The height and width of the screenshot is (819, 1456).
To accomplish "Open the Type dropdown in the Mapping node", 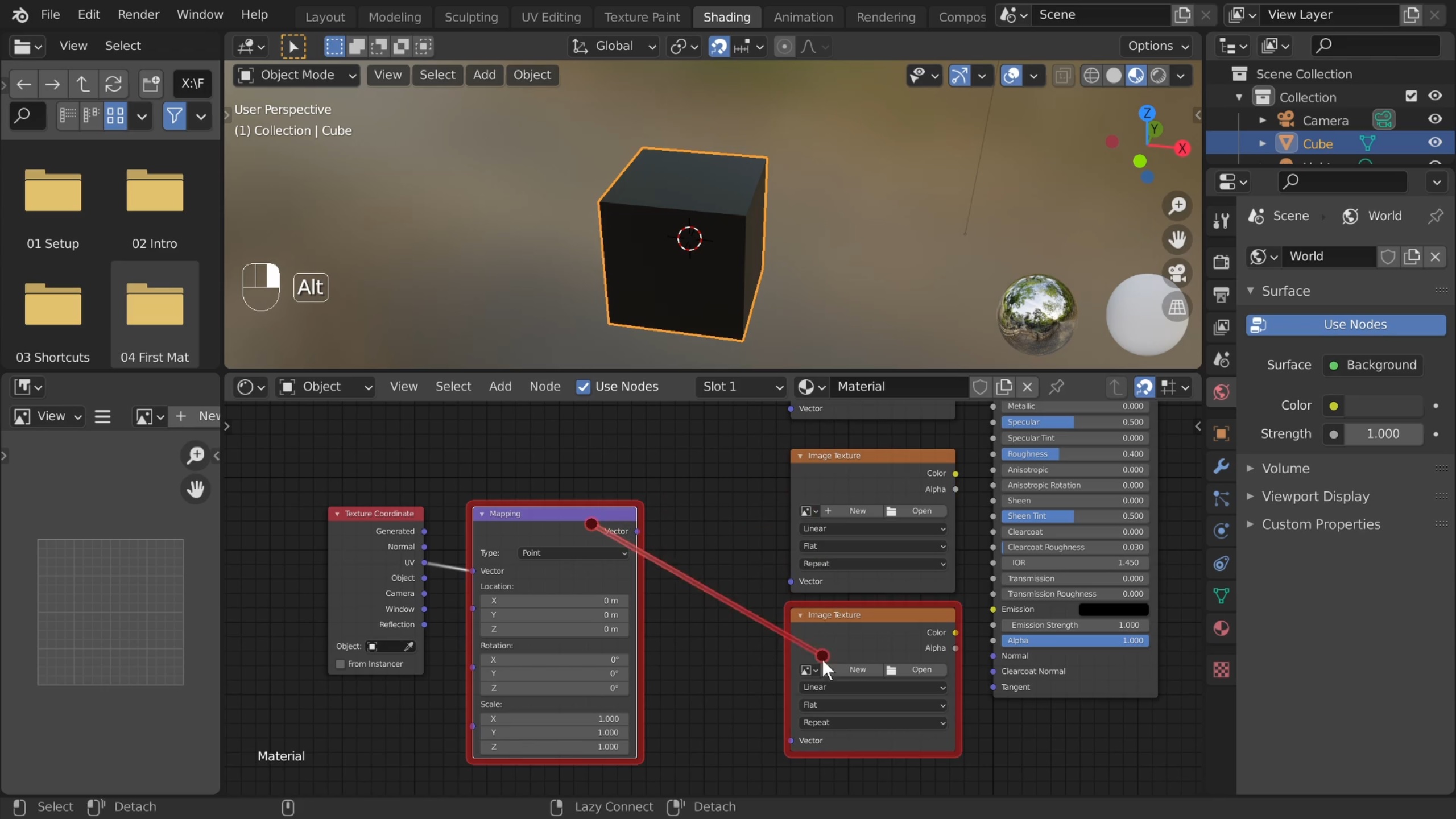I will (x=573, y=553).
